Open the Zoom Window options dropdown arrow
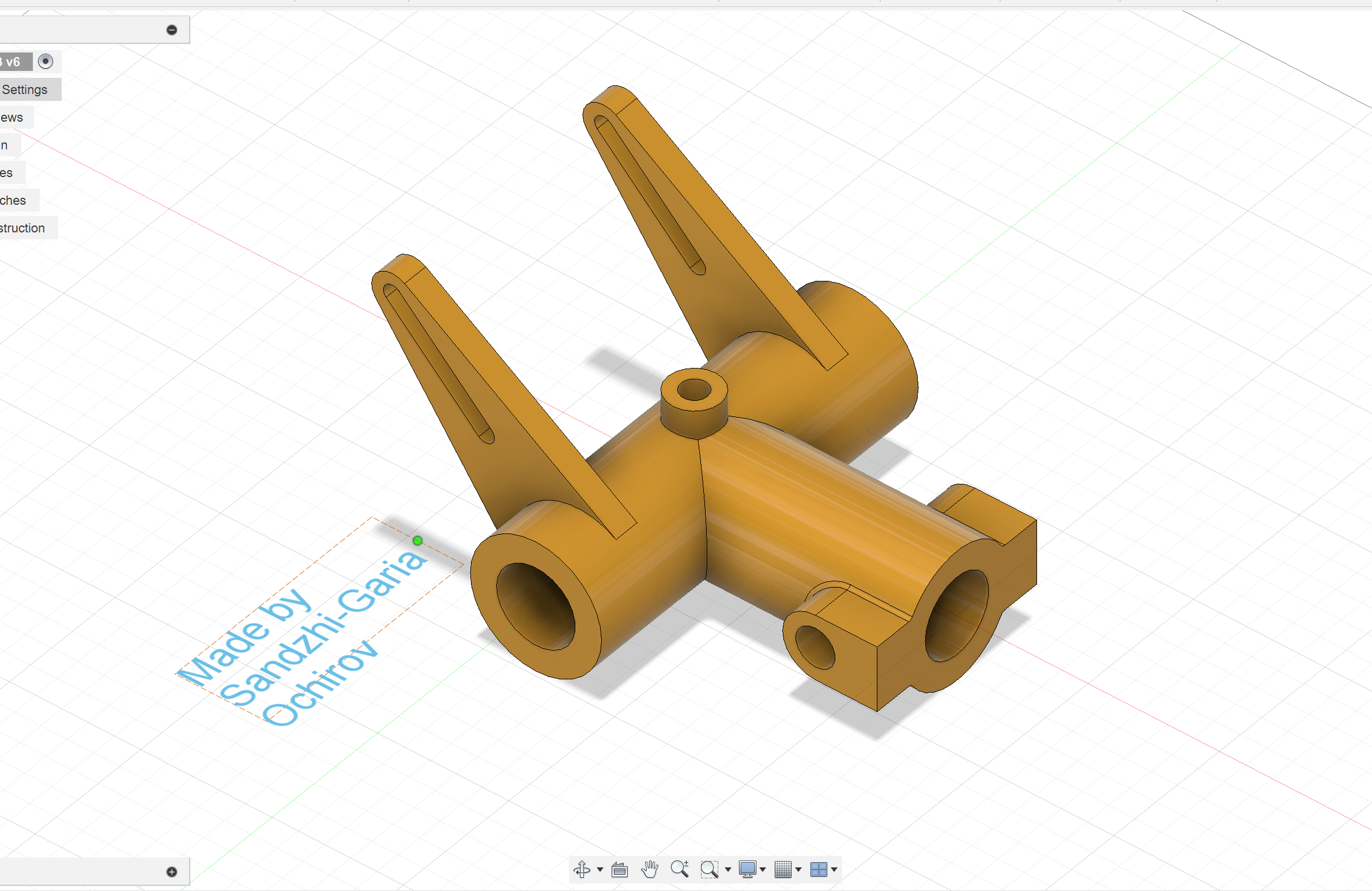The image size is (1372, 891). coord(728,869)
